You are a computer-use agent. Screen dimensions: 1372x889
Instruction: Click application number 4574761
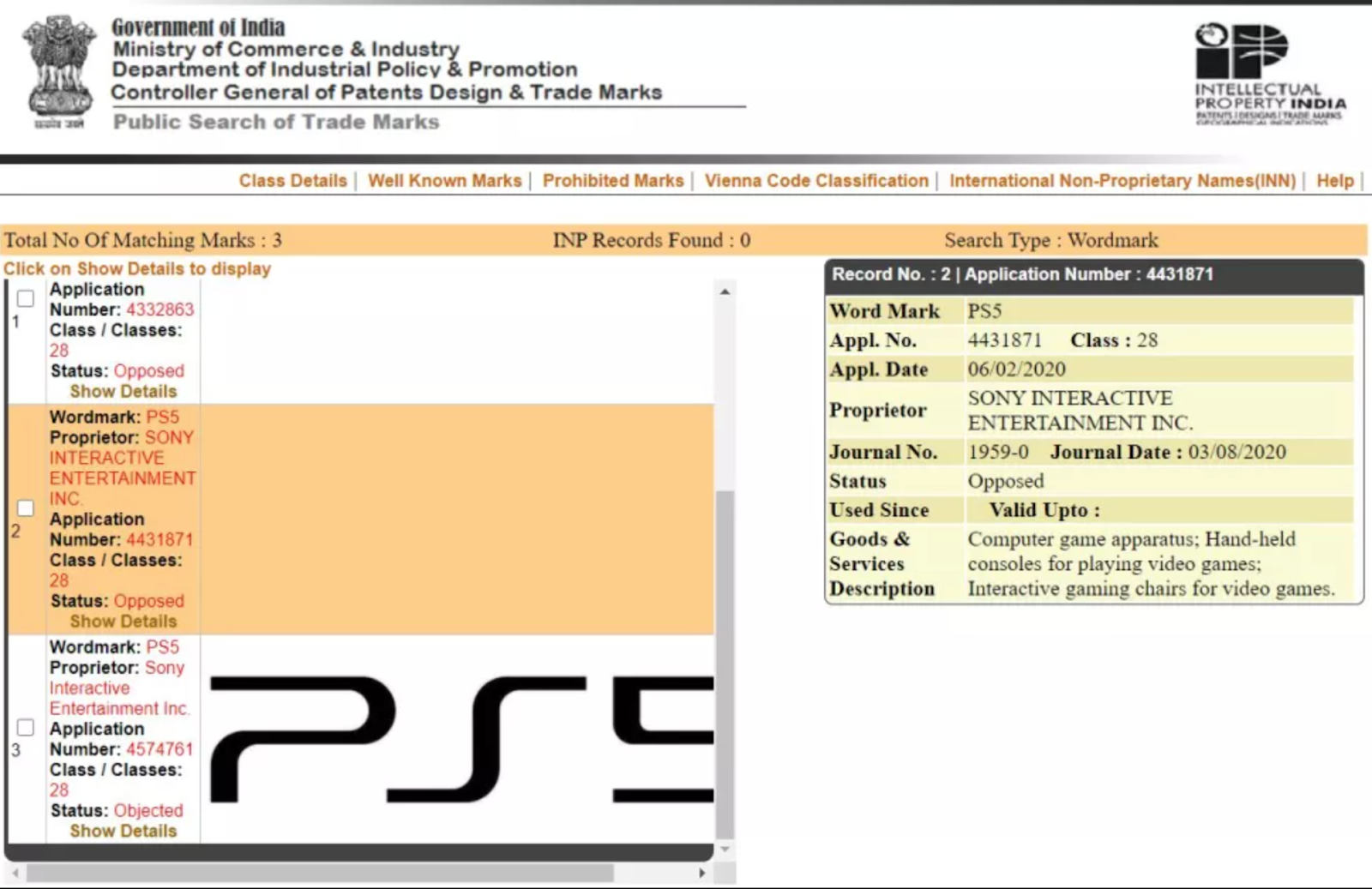coord(160,749)
